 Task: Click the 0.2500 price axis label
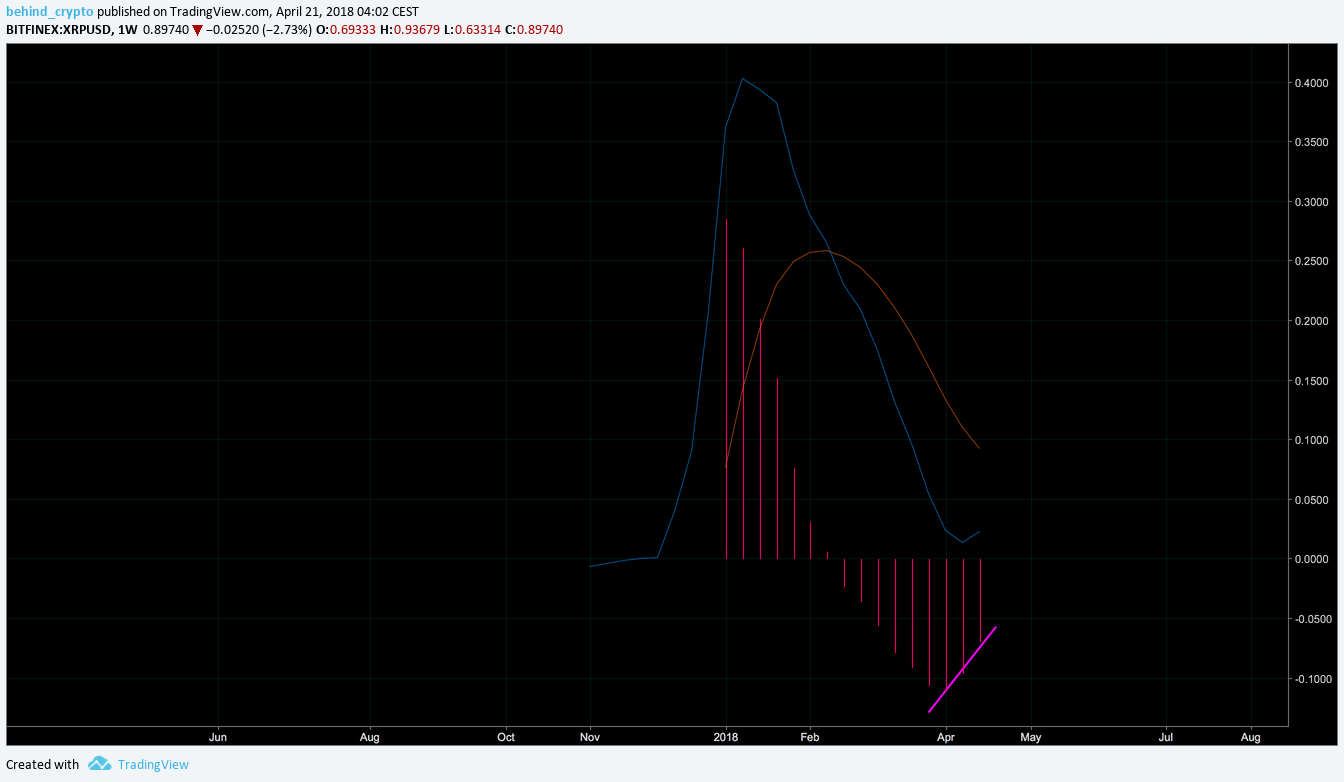[x=1312, y=262]
